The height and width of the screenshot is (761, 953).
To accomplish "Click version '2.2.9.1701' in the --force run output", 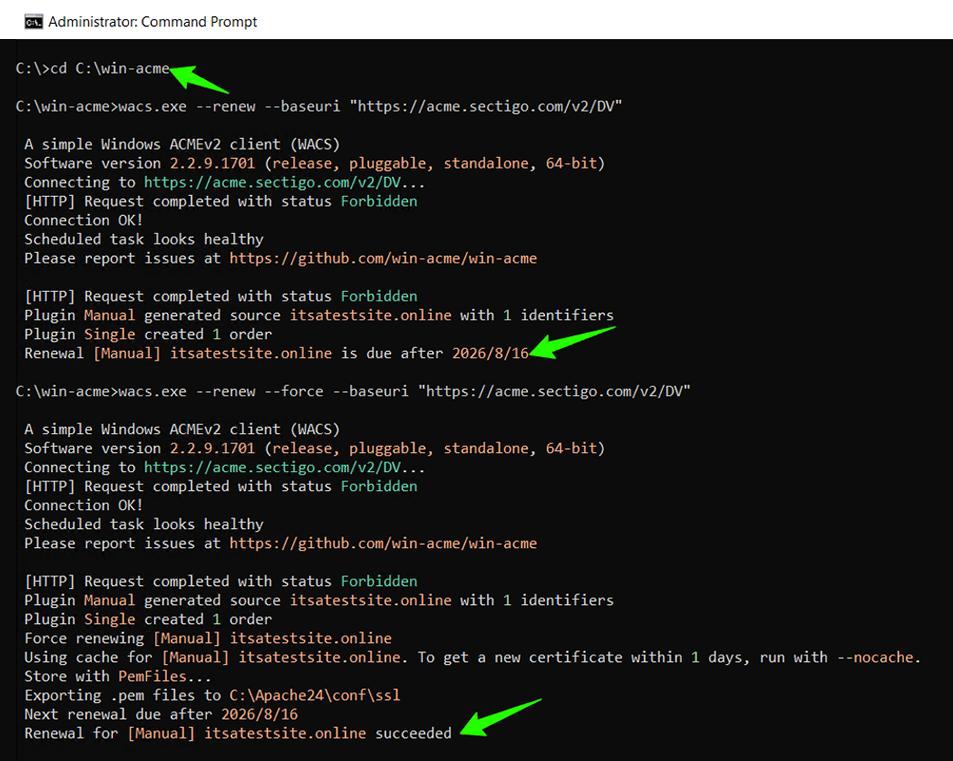I will pos(212,449).
